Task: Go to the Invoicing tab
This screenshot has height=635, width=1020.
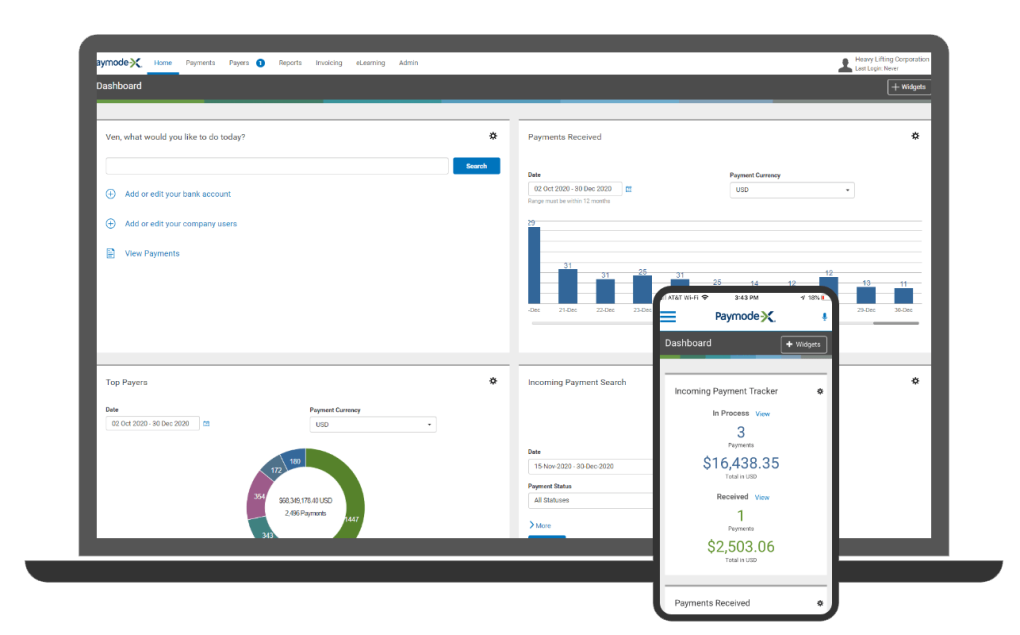Action: tap(329, 63)
